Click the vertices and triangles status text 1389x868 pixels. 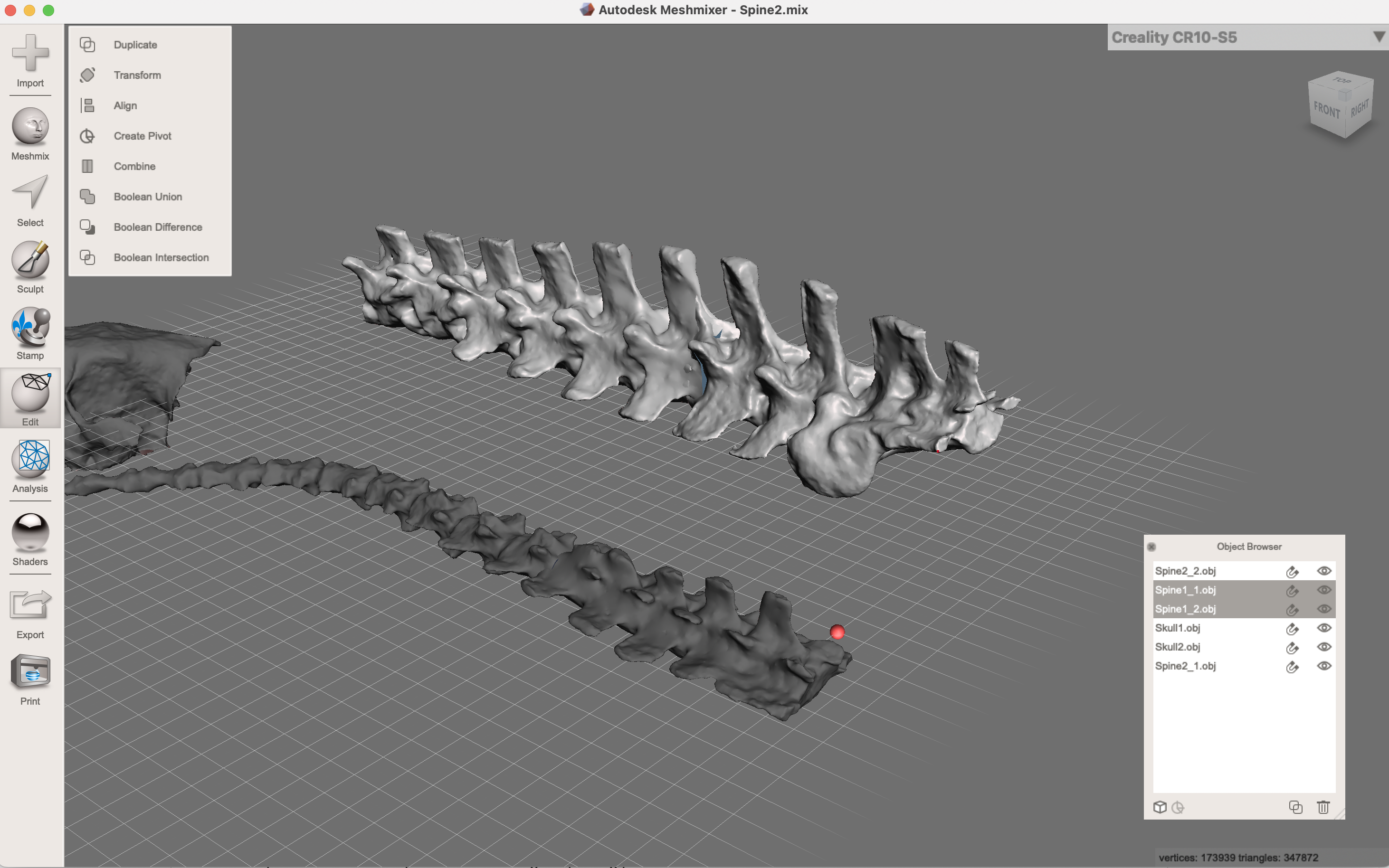1238,858
